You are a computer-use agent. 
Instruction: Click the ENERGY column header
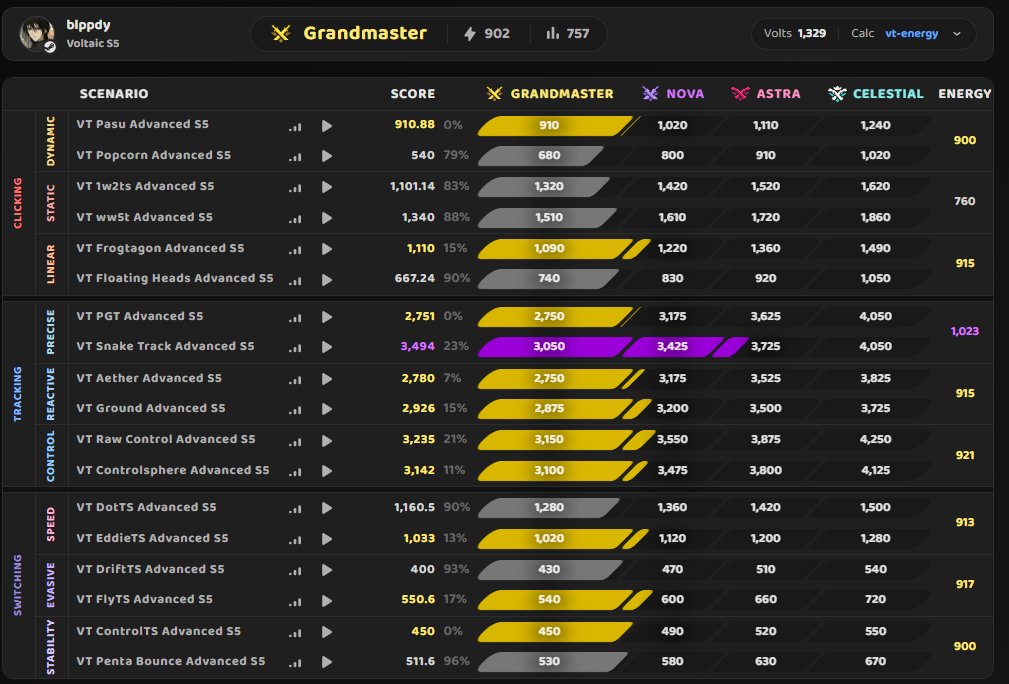965,94
